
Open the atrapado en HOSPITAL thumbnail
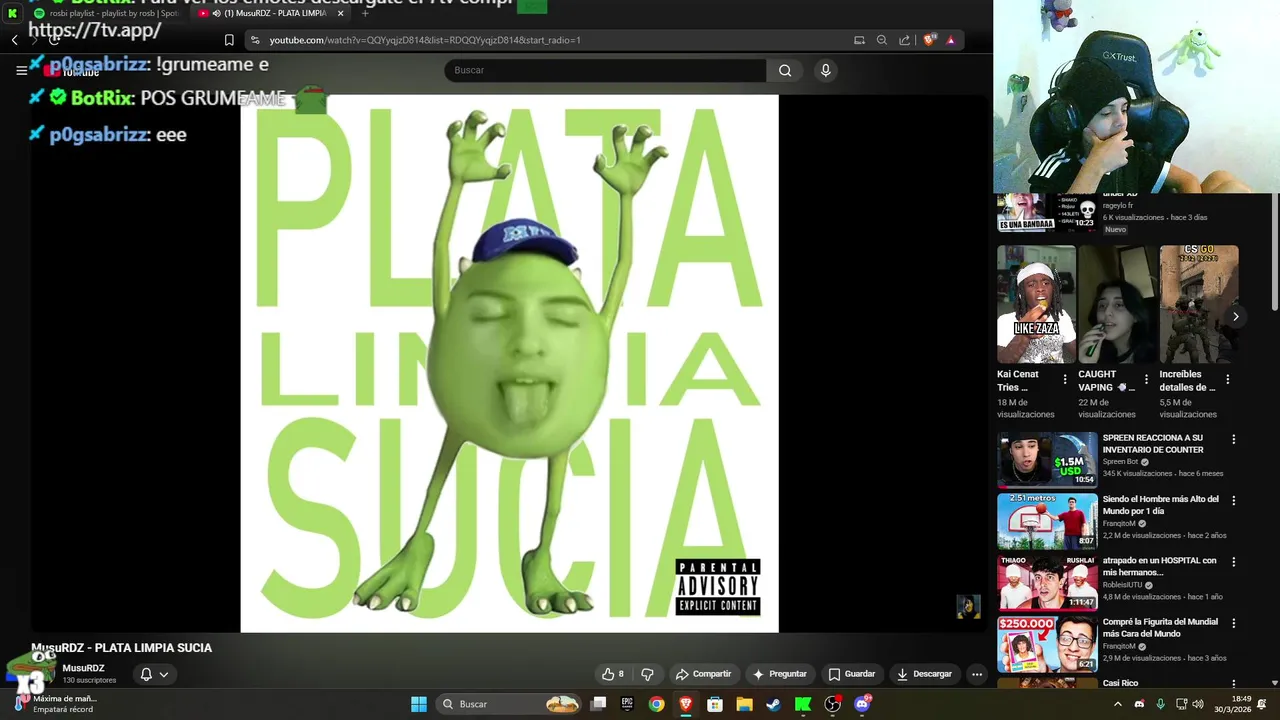coord(1047,582)
